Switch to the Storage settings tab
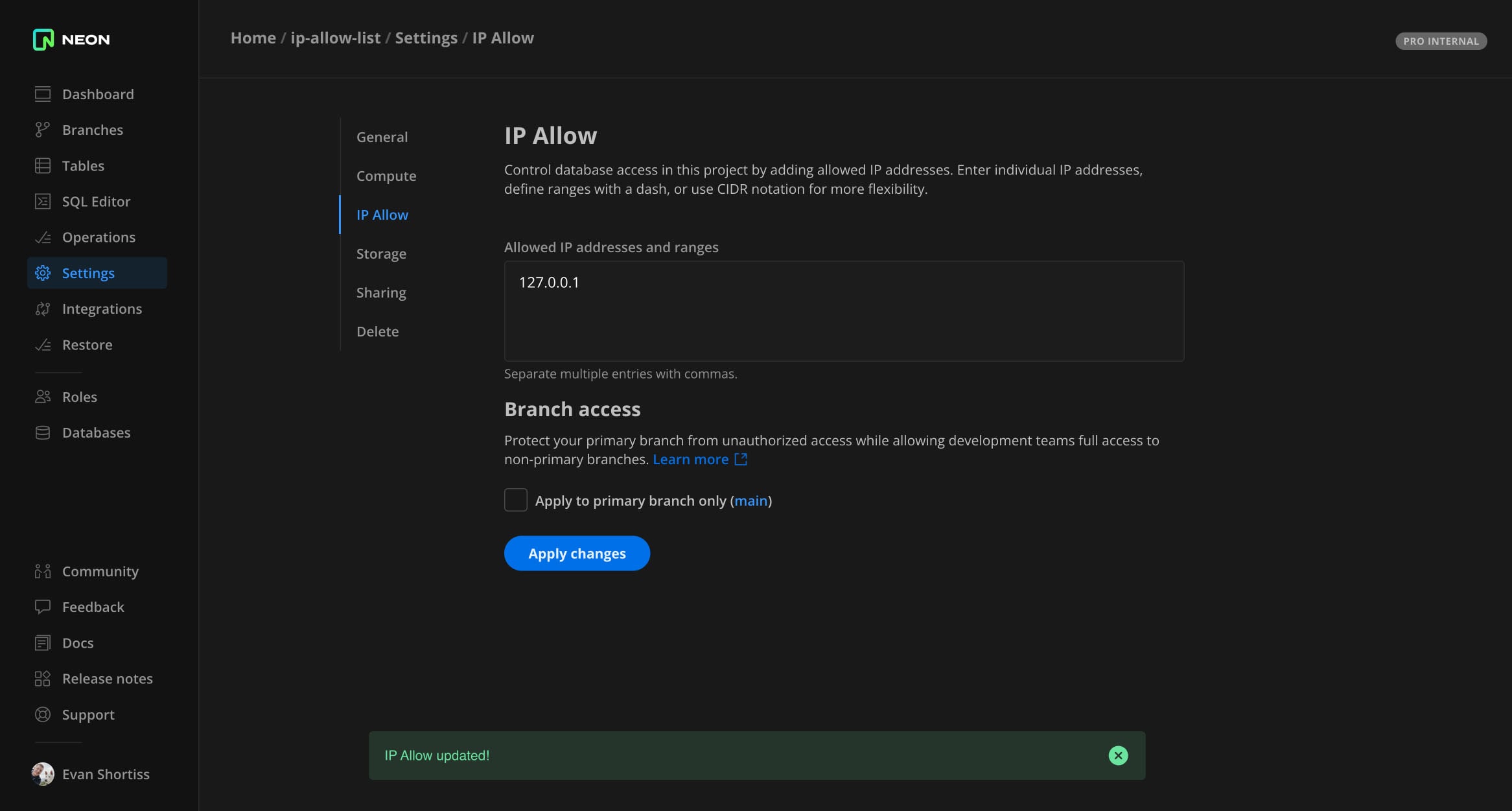The height and width of the screenshot is (811, 1512). [381, 253]
